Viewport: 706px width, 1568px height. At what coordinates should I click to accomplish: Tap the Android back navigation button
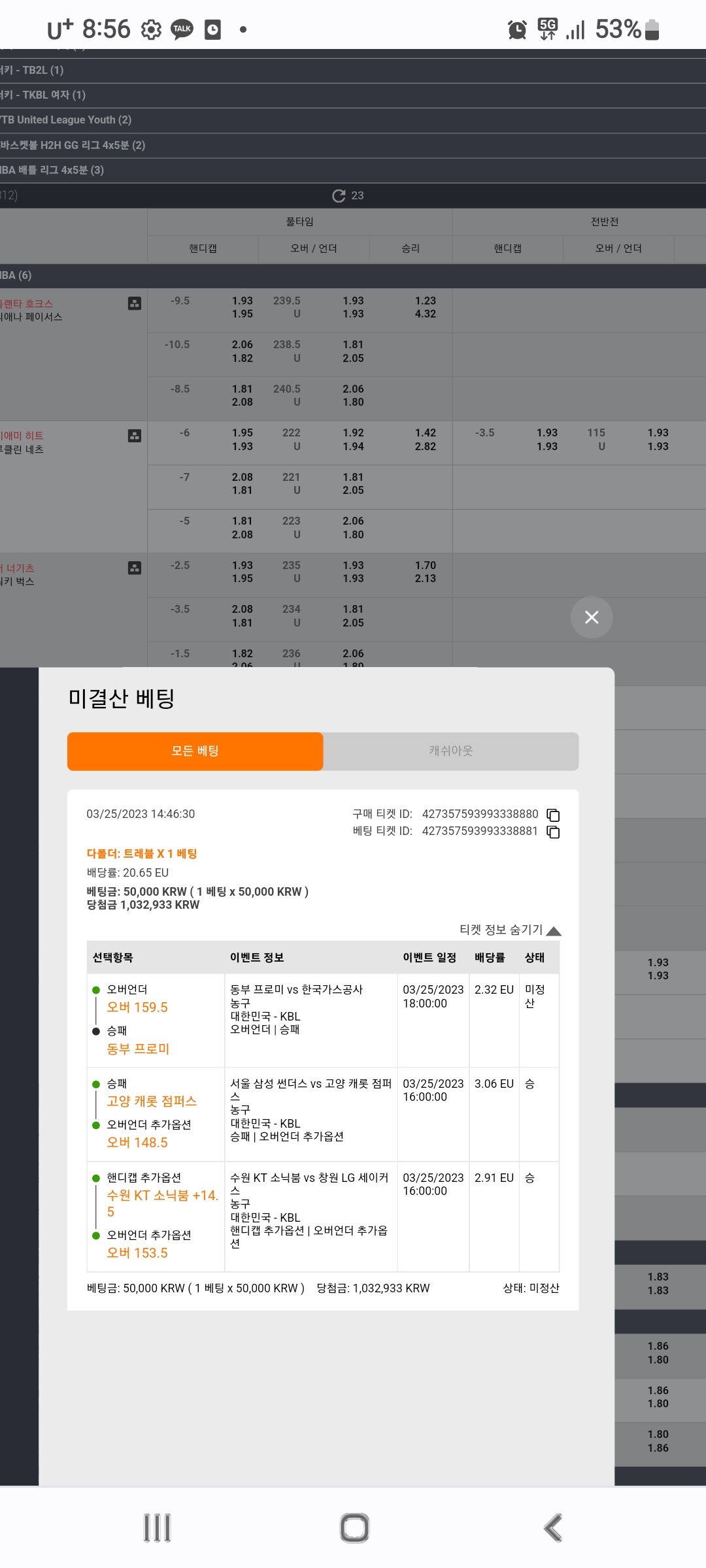pyautogui.click(x=554, y=1527)
